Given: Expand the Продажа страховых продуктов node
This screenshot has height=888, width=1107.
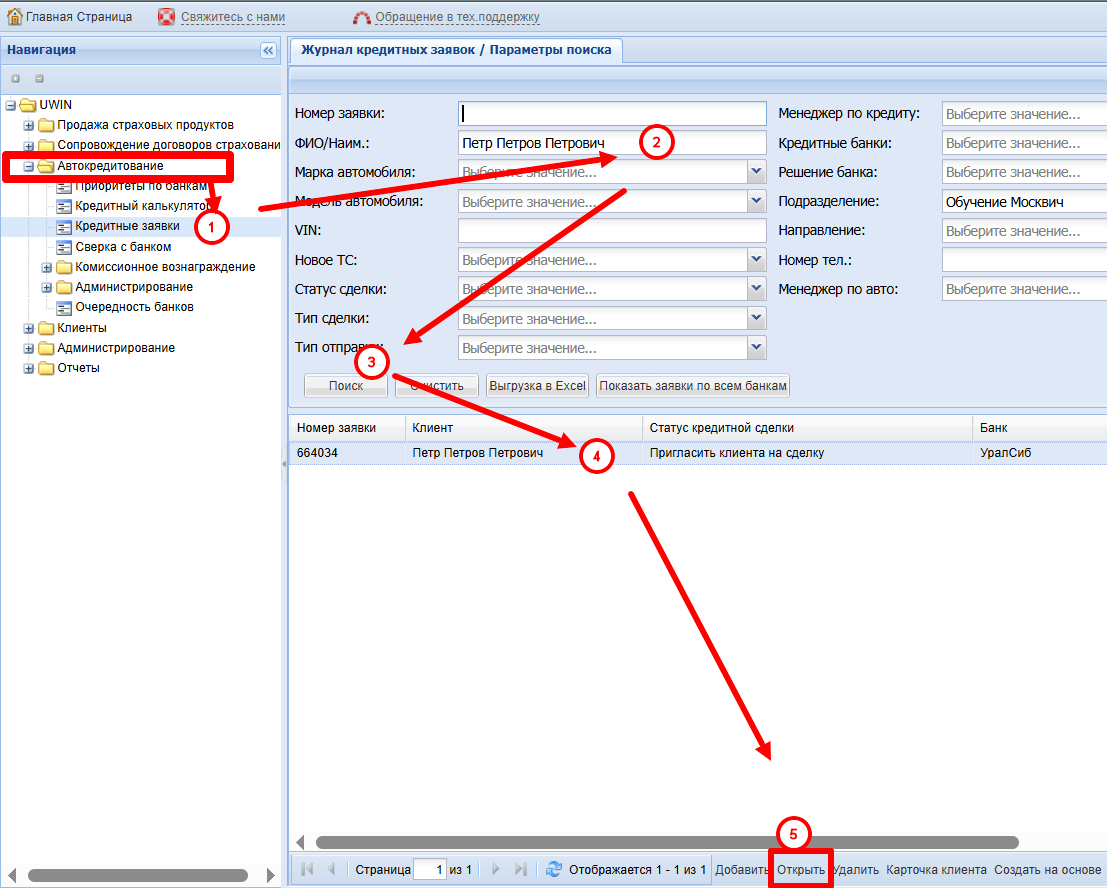Looking at the screenshot, I should (x=29, y=126).
